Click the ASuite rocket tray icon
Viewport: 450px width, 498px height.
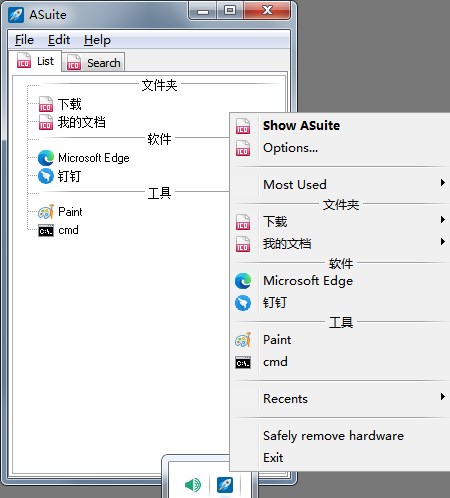(225, 485)
